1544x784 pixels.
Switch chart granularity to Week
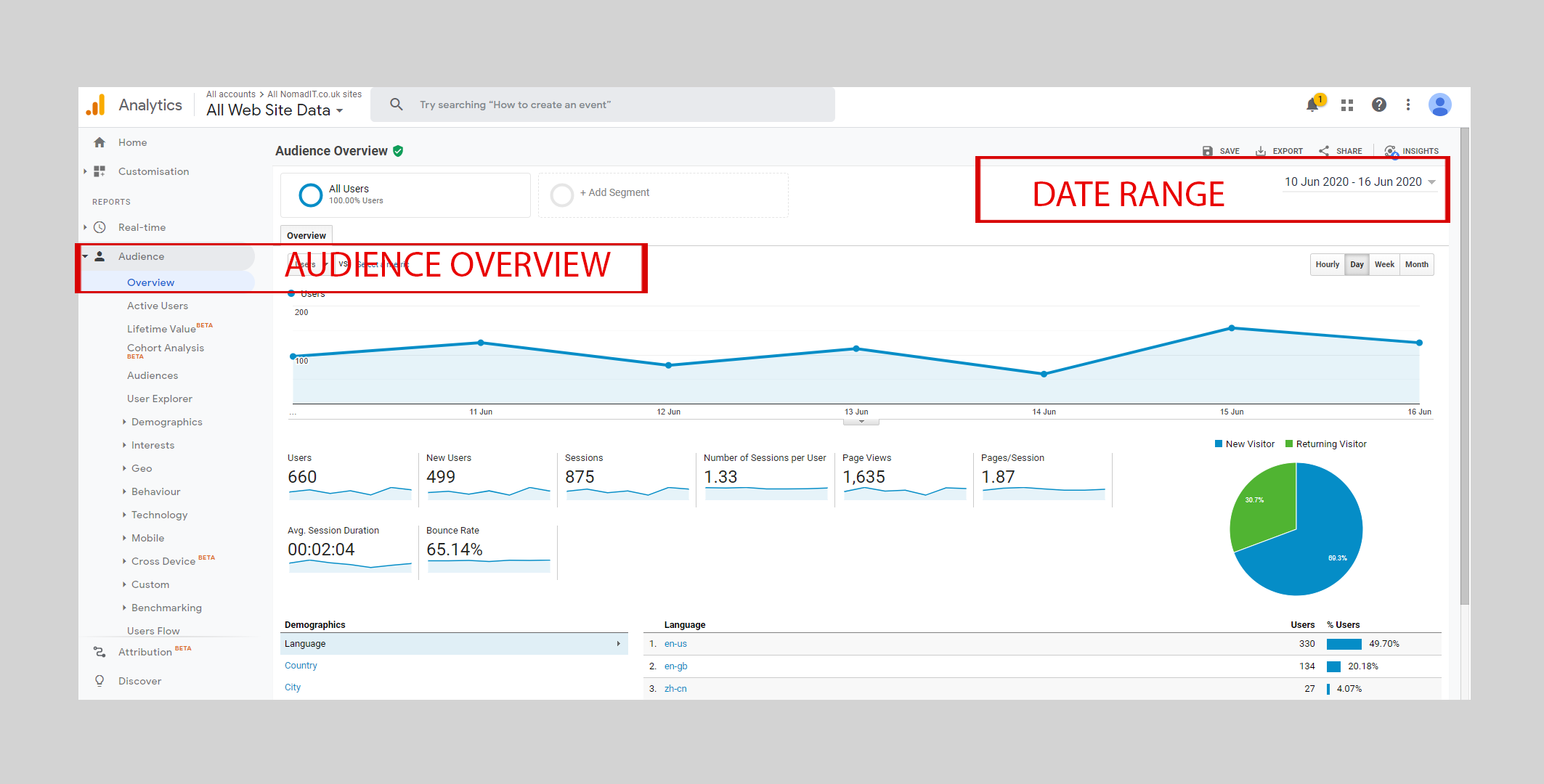1384,265
